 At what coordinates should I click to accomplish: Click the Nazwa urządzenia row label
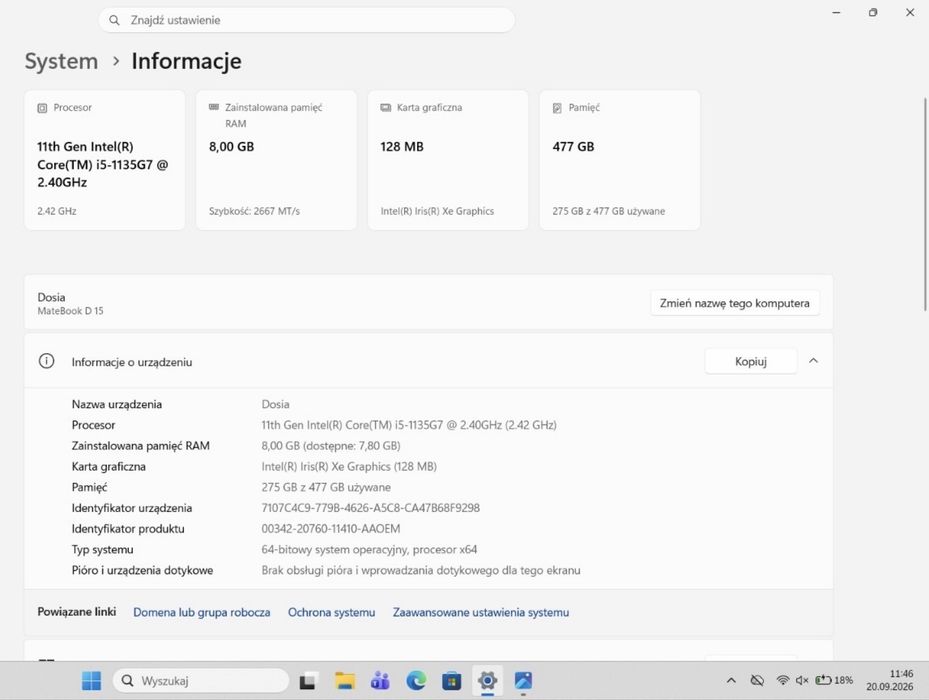pyautogui.click(x=117, y=404)
